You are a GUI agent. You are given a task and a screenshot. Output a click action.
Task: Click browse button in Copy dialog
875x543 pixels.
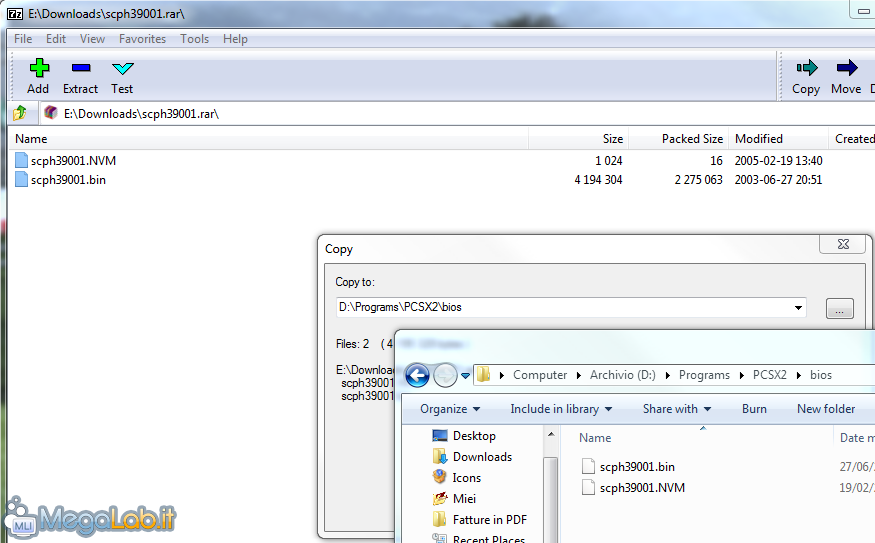[x=839, y=308]
